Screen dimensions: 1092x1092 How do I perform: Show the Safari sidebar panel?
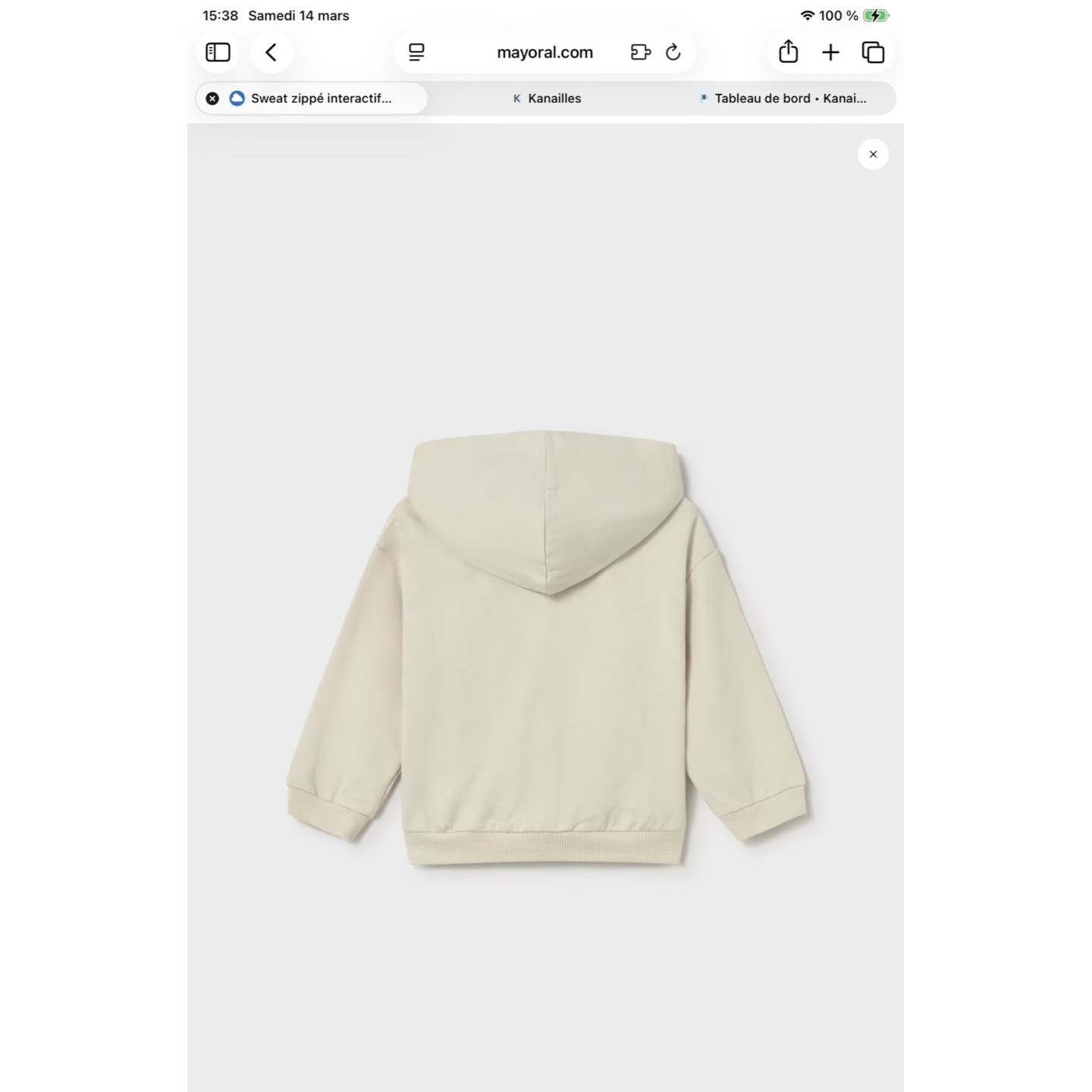point(218,52)
